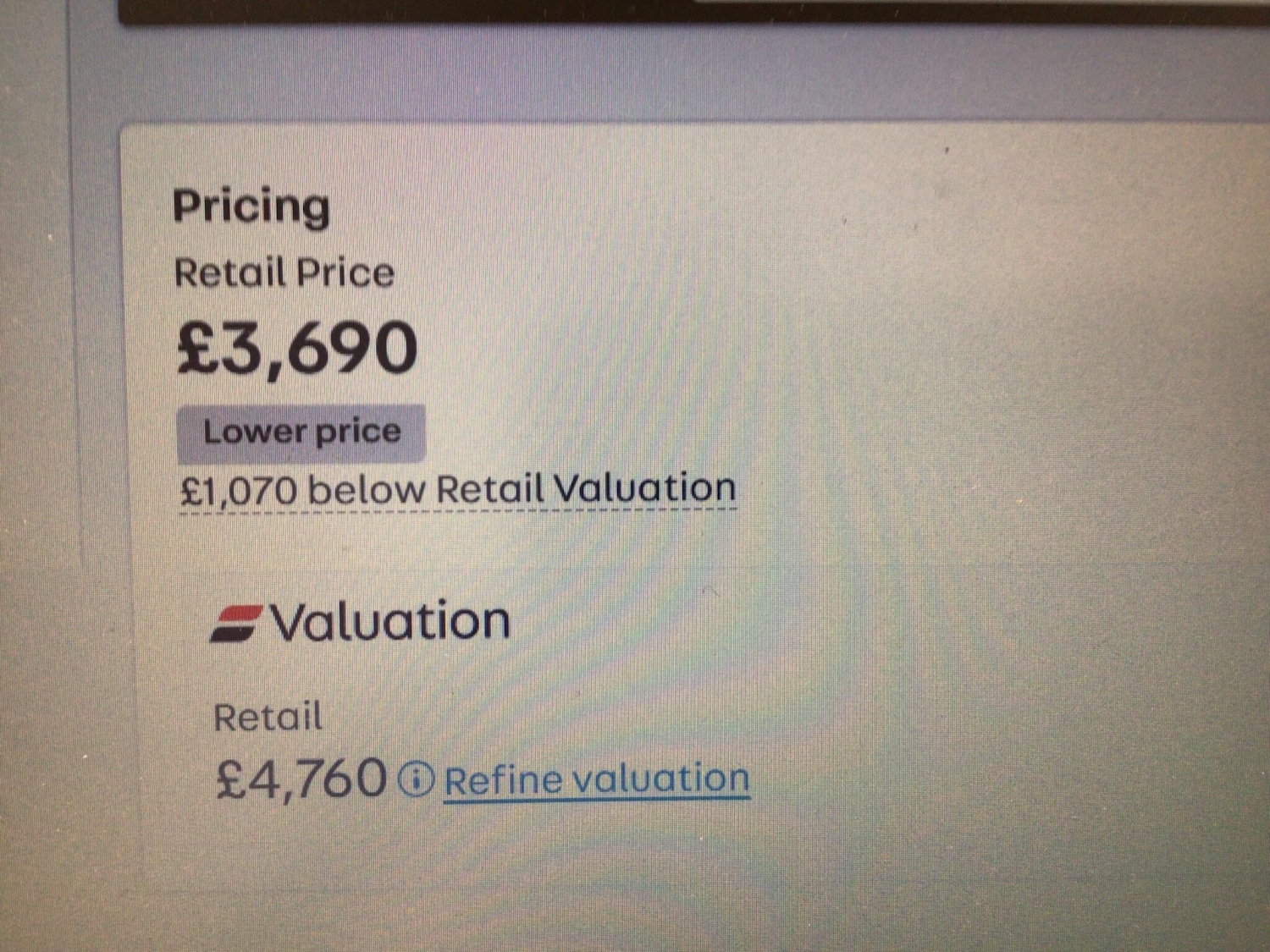The height and width of the screenshot is (952, 1270).
Task: Select the Retail label under Valuation
Action: coord(268,718)
